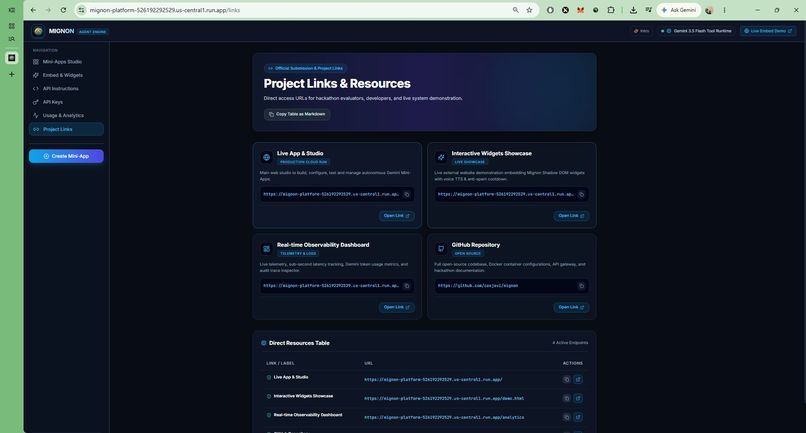Click the 'Official Submission & Project Links' badge
Viewport: 806px width, 433px height.
pos(305,68)
